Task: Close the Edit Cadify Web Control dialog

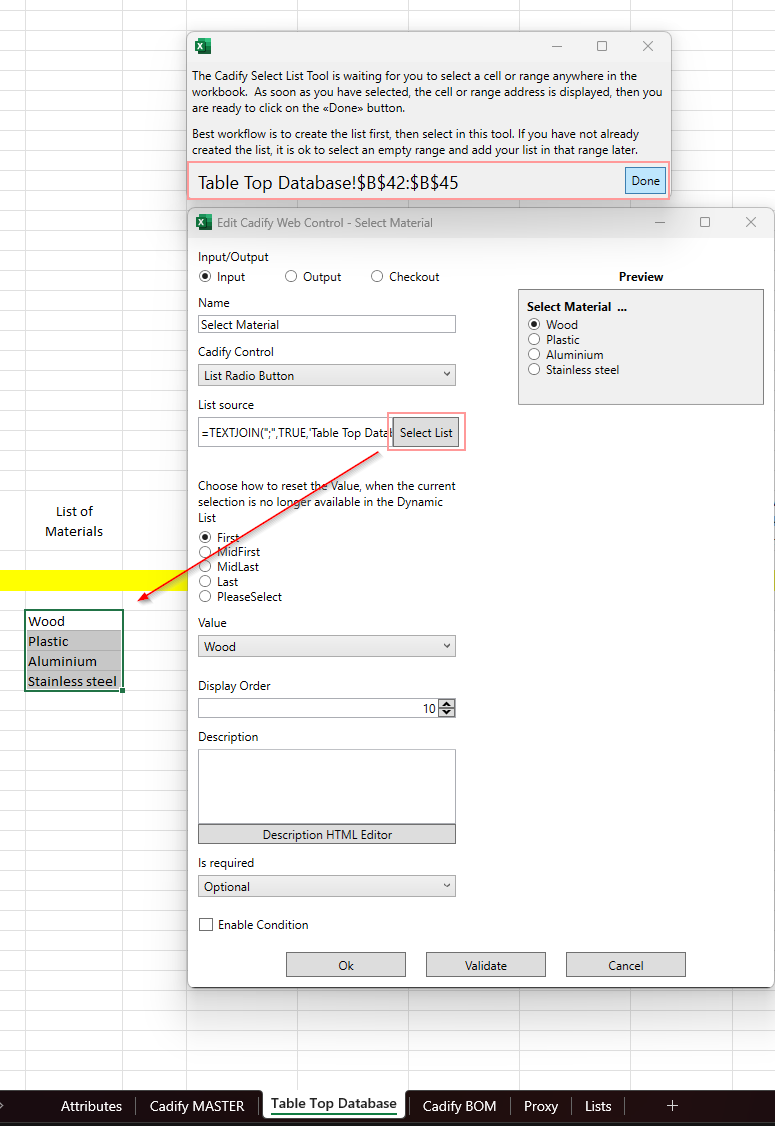Action: (x=751, y=223)
